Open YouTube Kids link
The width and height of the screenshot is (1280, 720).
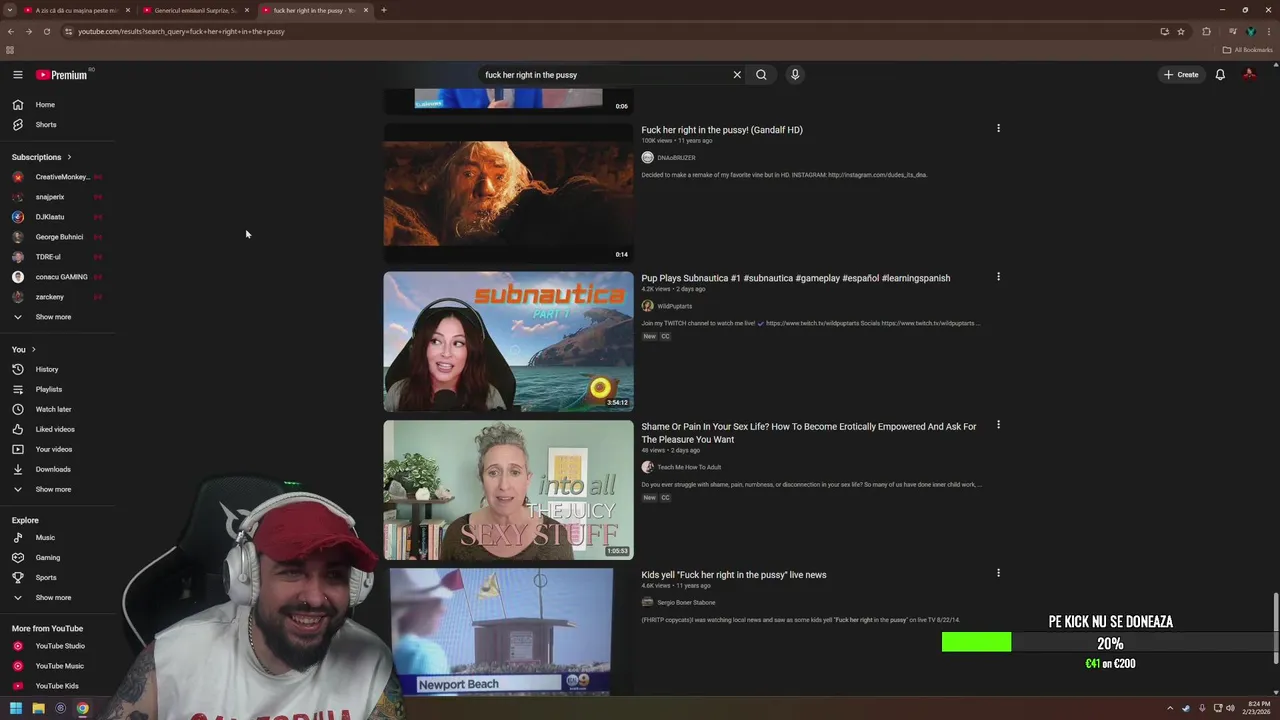pos(58,686)
